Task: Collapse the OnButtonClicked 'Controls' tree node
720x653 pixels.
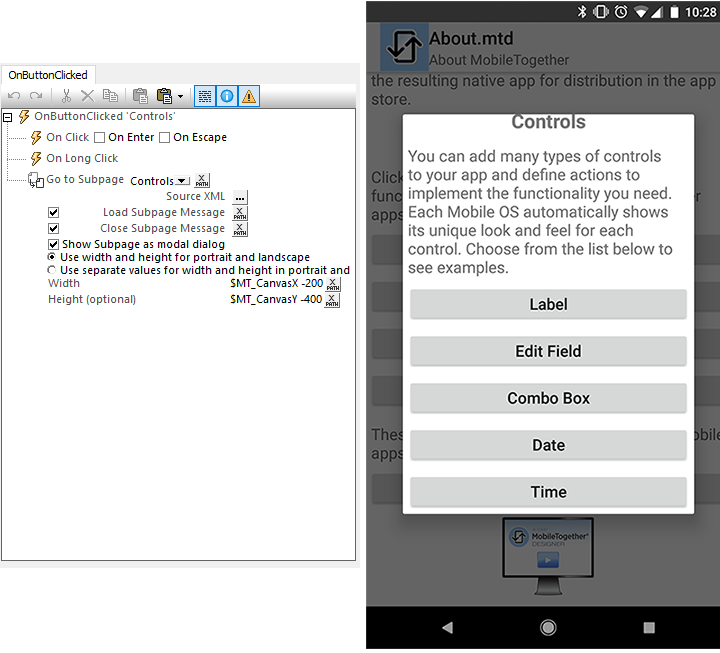Action: (8, 117)
